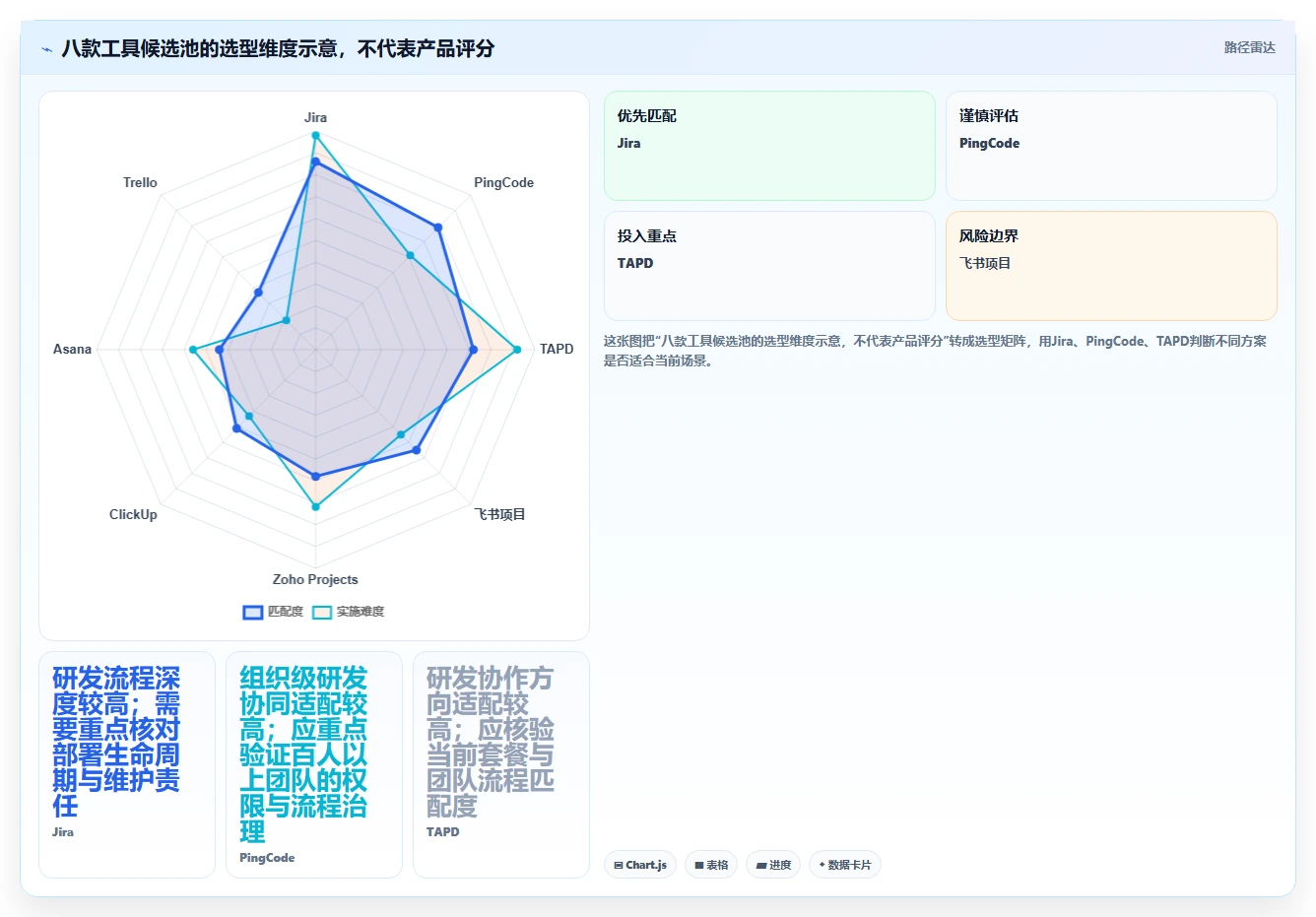Click the lightning icon beside the title
Viewport: 1316px width, 917px height.
(46, 49)
